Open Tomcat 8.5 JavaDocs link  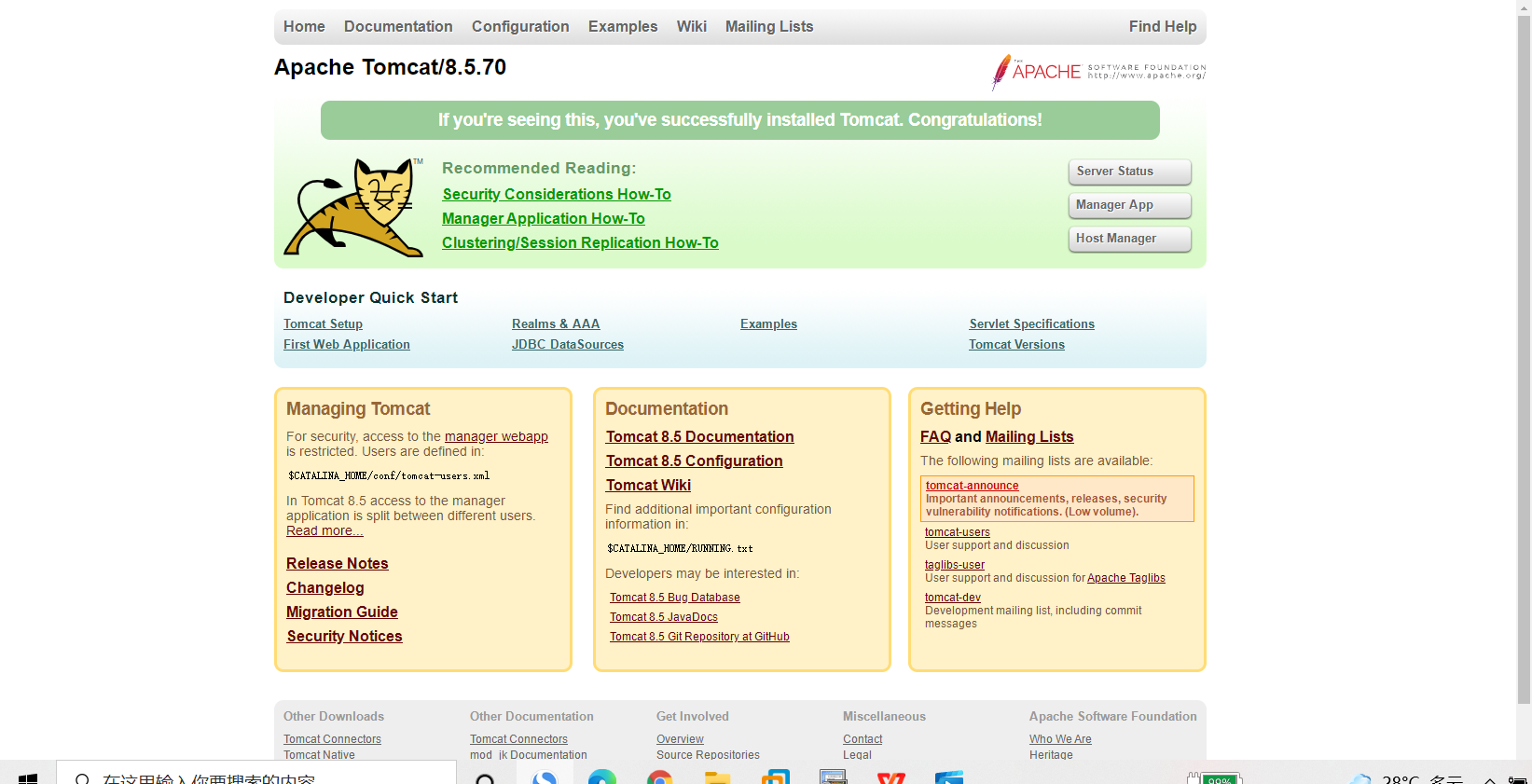664,617
